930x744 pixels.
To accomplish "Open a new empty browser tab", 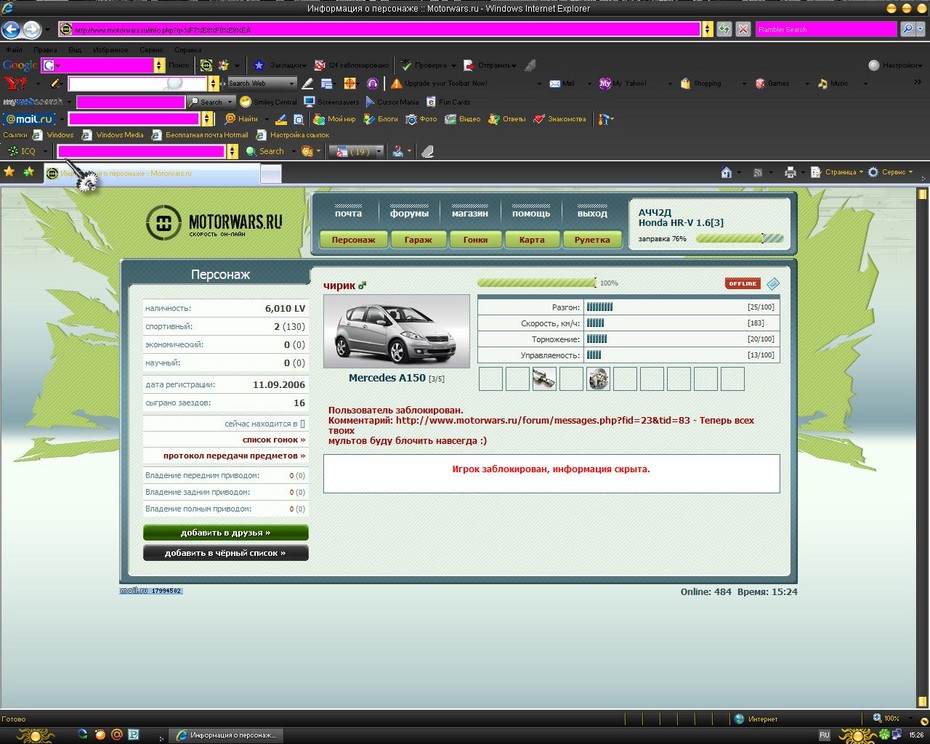I will 271,173.
